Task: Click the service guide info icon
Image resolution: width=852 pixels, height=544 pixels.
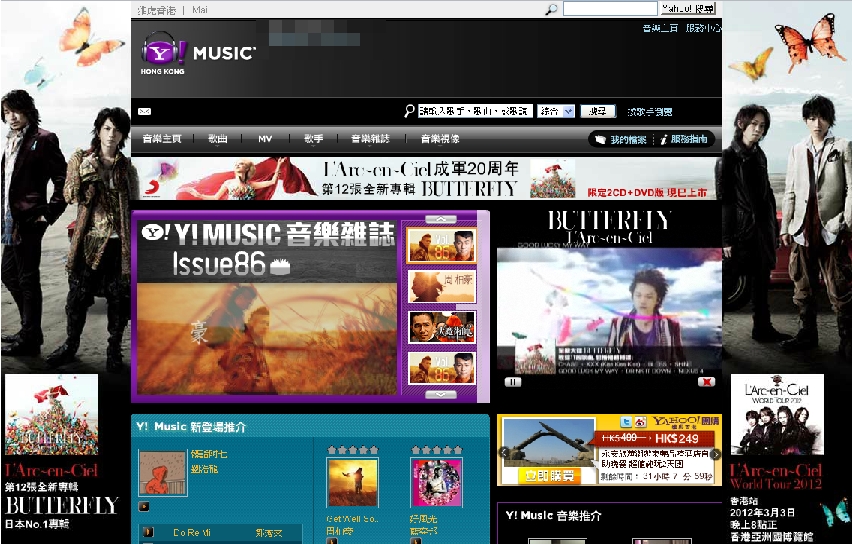Action: 663,140
